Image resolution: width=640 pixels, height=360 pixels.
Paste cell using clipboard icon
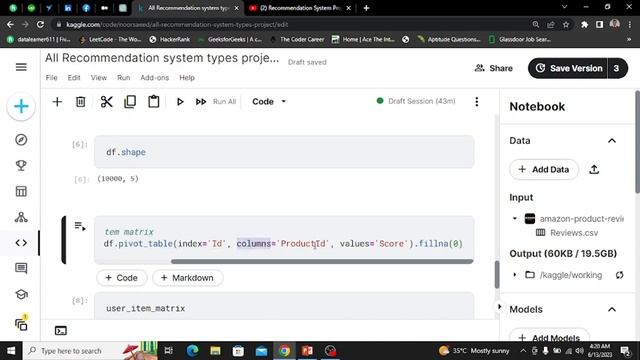point(154,102)
